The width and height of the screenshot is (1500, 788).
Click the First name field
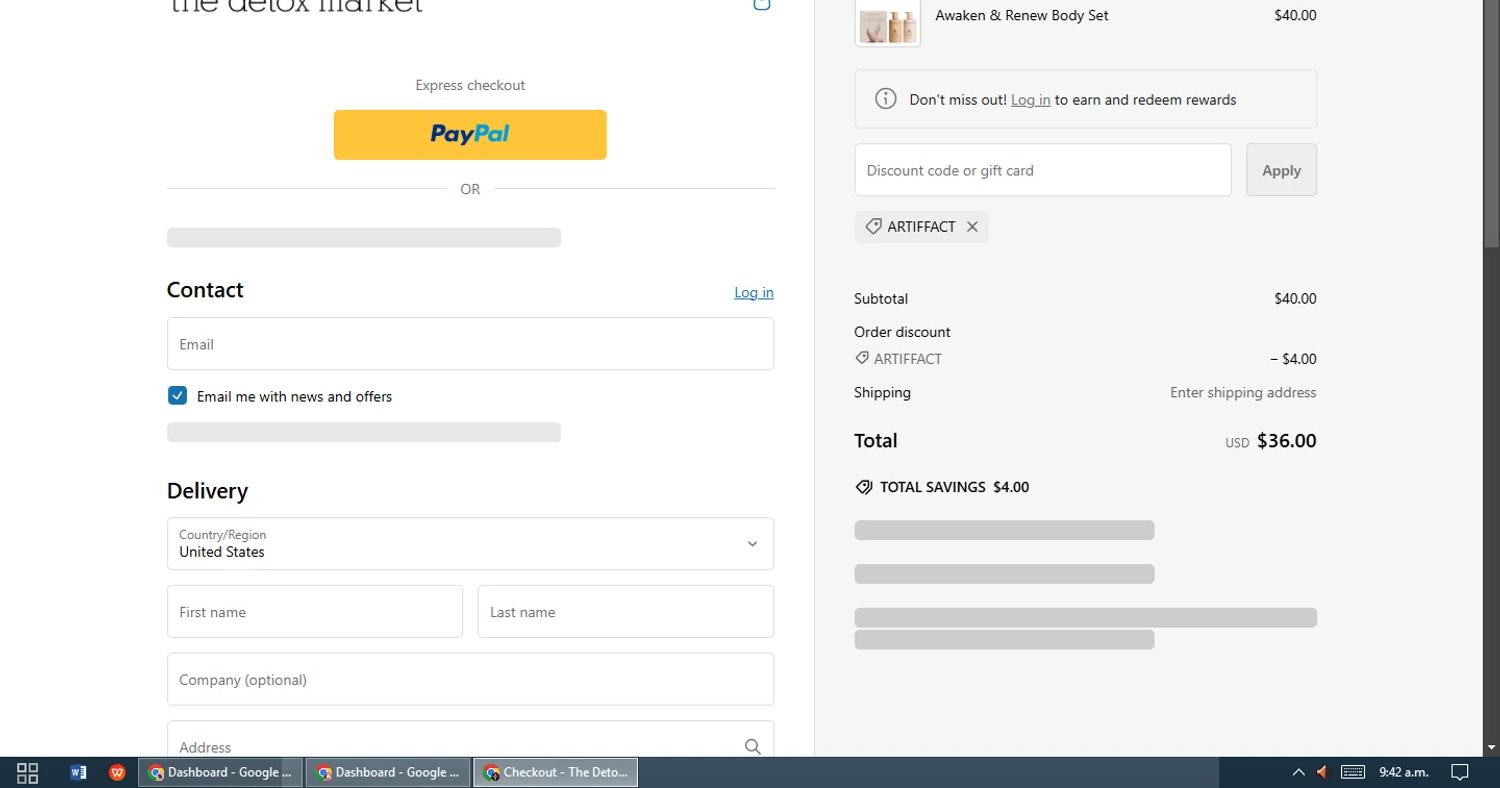pyautogui.click(x=315, y=612)
